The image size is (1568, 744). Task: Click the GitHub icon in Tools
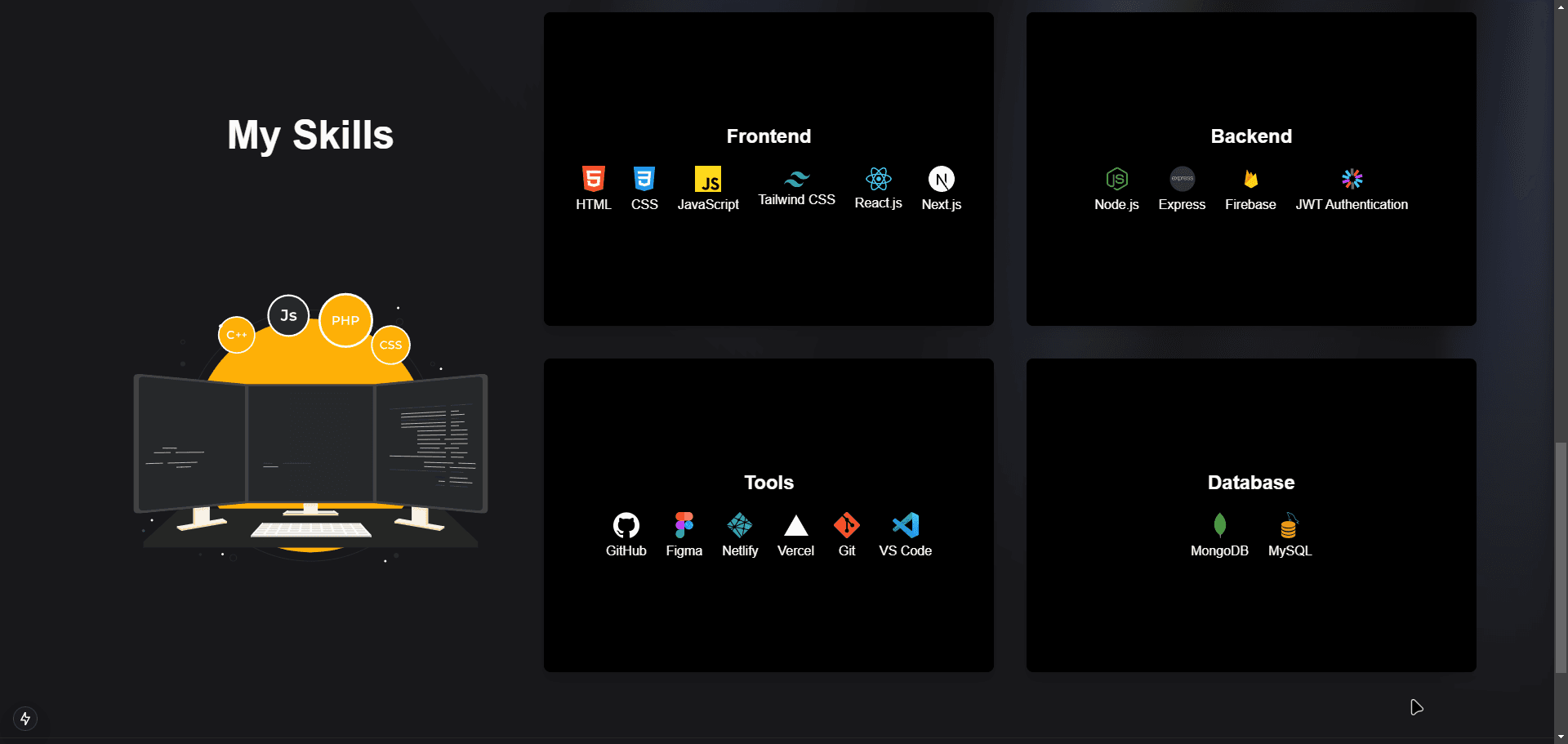pos(626,524)
